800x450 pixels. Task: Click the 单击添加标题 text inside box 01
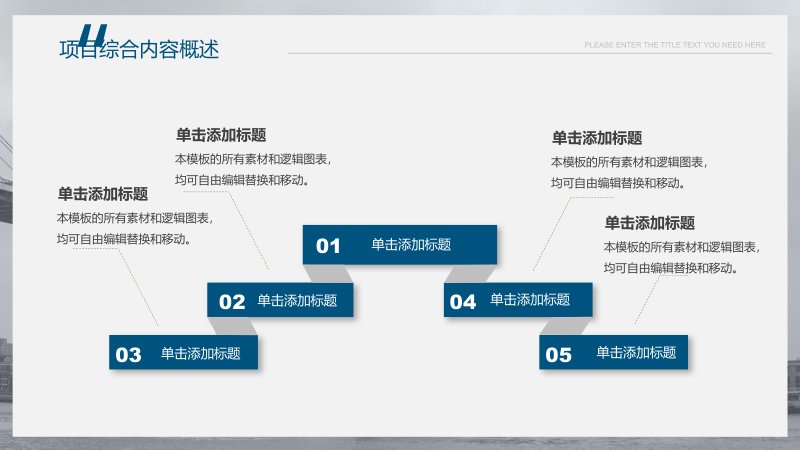tap(411, 244)
